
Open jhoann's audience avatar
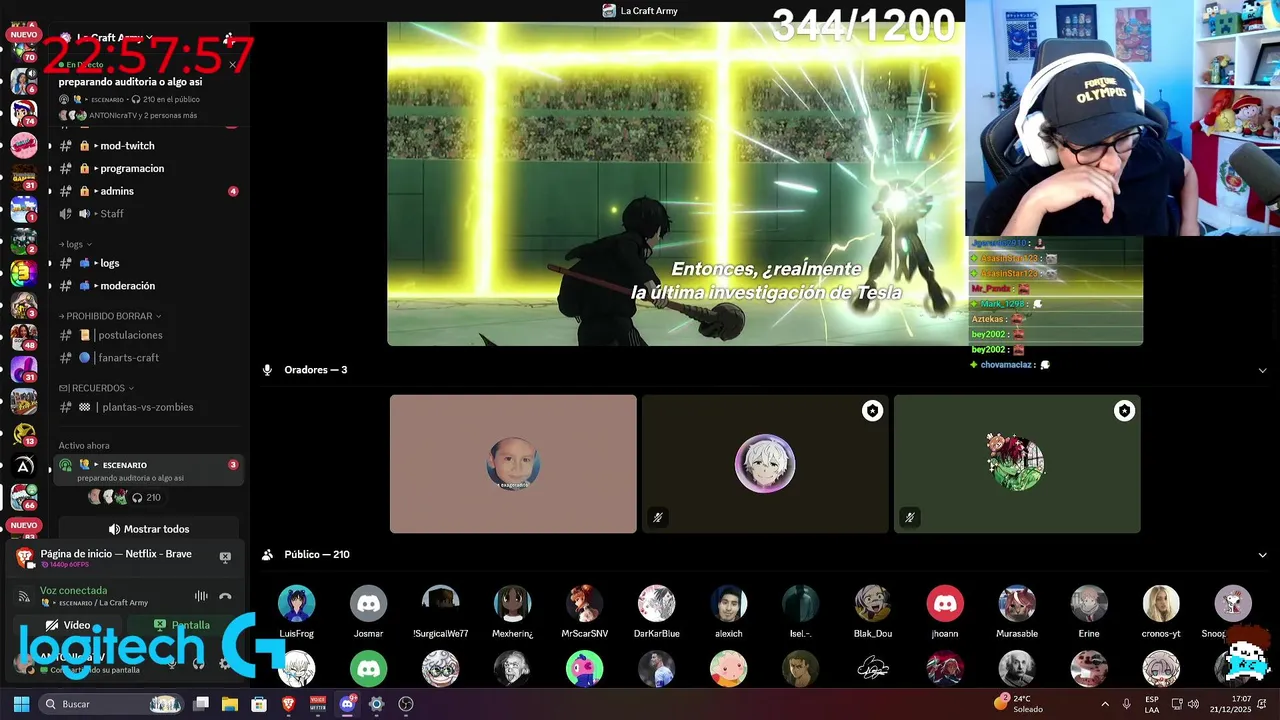945,604
